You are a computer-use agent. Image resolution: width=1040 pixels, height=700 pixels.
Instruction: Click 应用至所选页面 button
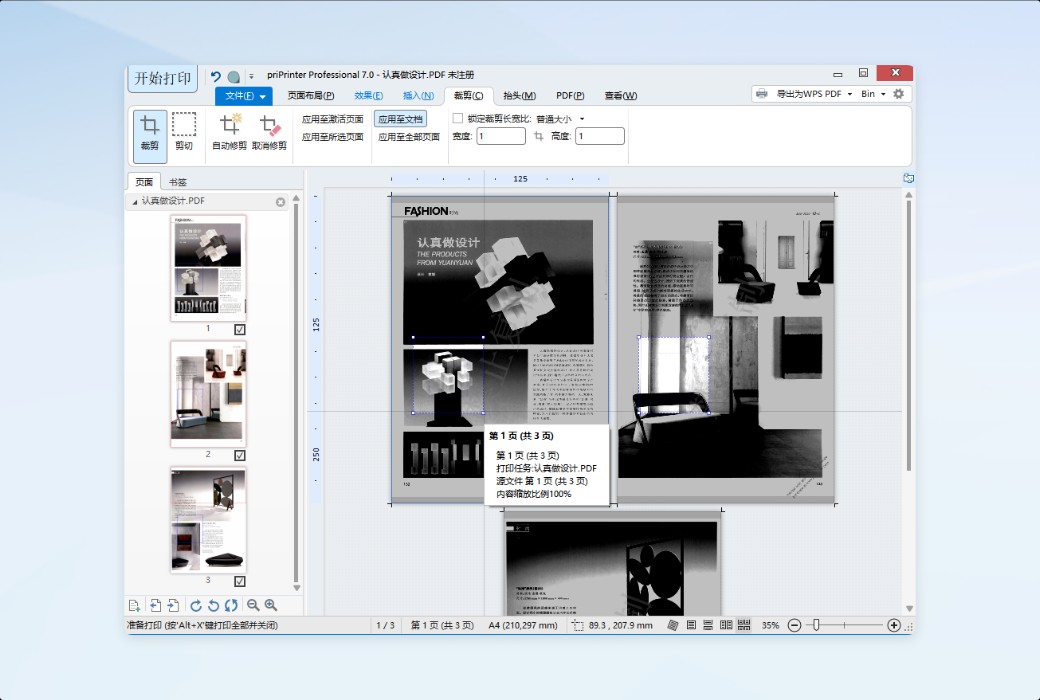tap(332, 137)
